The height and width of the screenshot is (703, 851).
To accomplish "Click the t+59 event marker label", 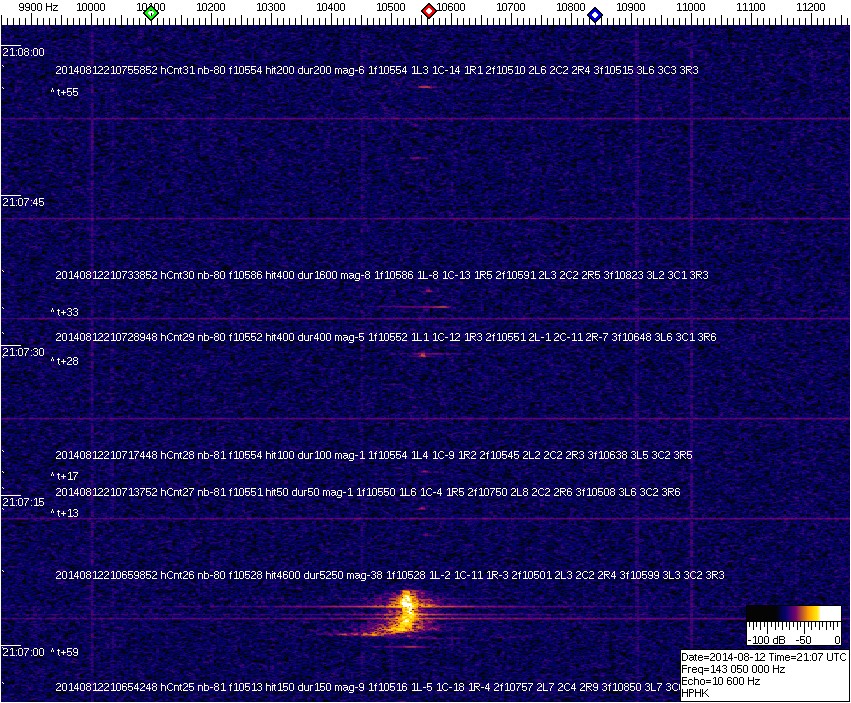I will pos(65,652).
